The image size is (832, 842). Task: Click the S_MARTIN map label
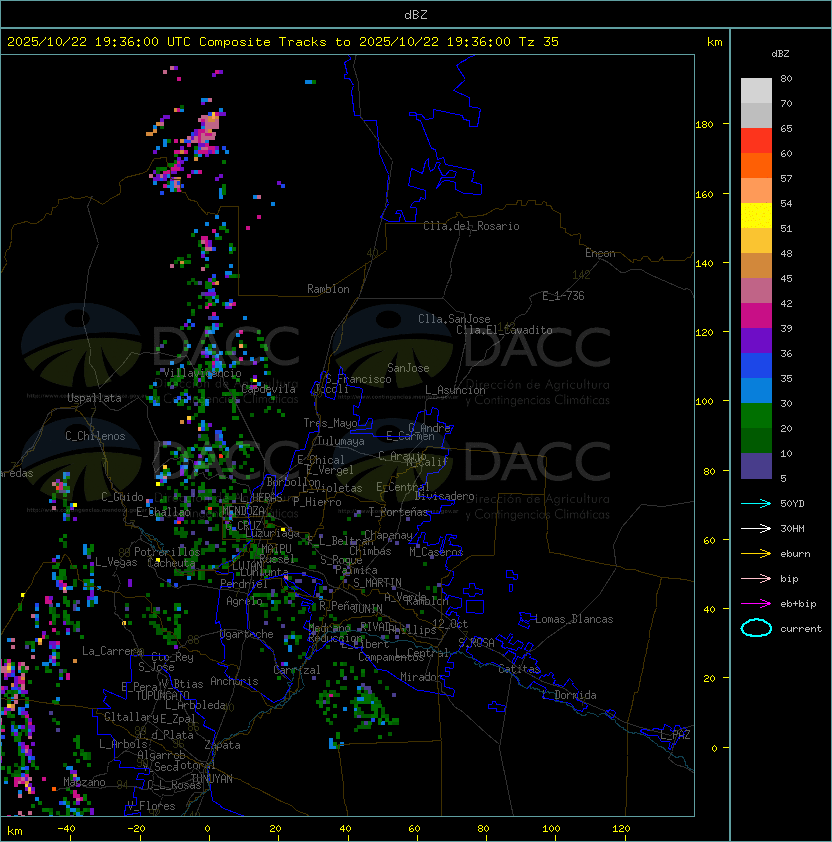[x=377, y=583]
